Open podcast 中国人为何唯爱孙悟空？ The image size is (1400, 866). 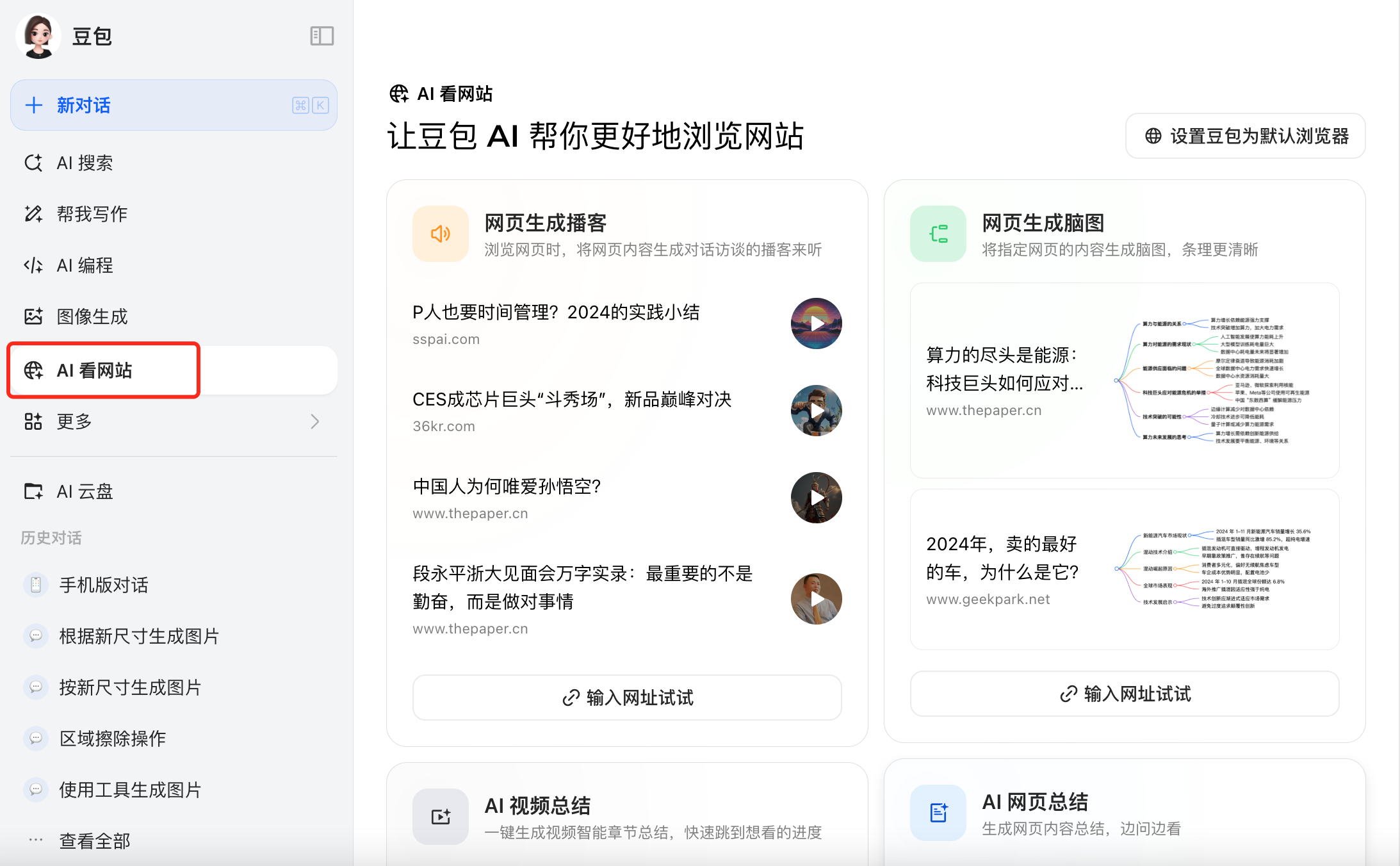pyautogui.click(x=507, y=487)
